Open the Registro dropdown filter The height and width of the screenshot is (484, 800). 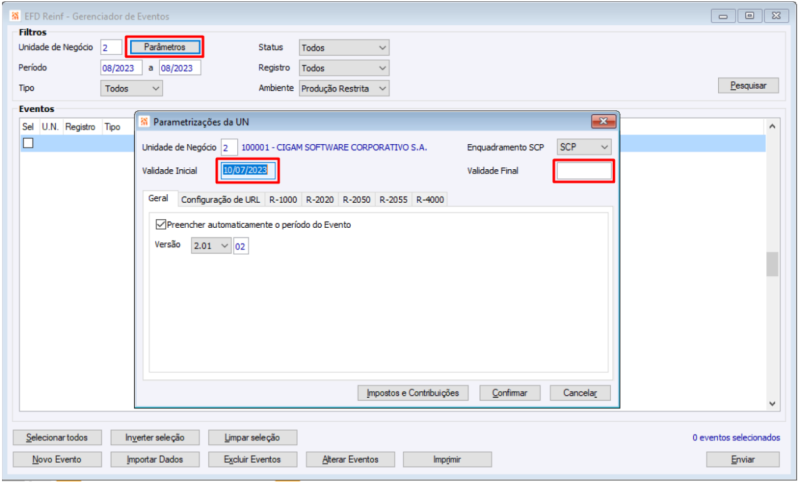pos(344,68)
